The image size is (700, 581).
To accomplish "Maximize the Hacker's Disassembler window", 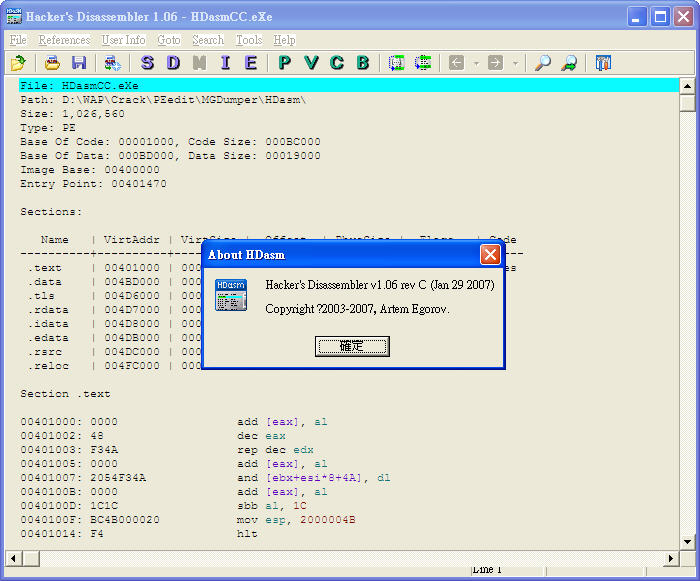I will coord(660,17).
